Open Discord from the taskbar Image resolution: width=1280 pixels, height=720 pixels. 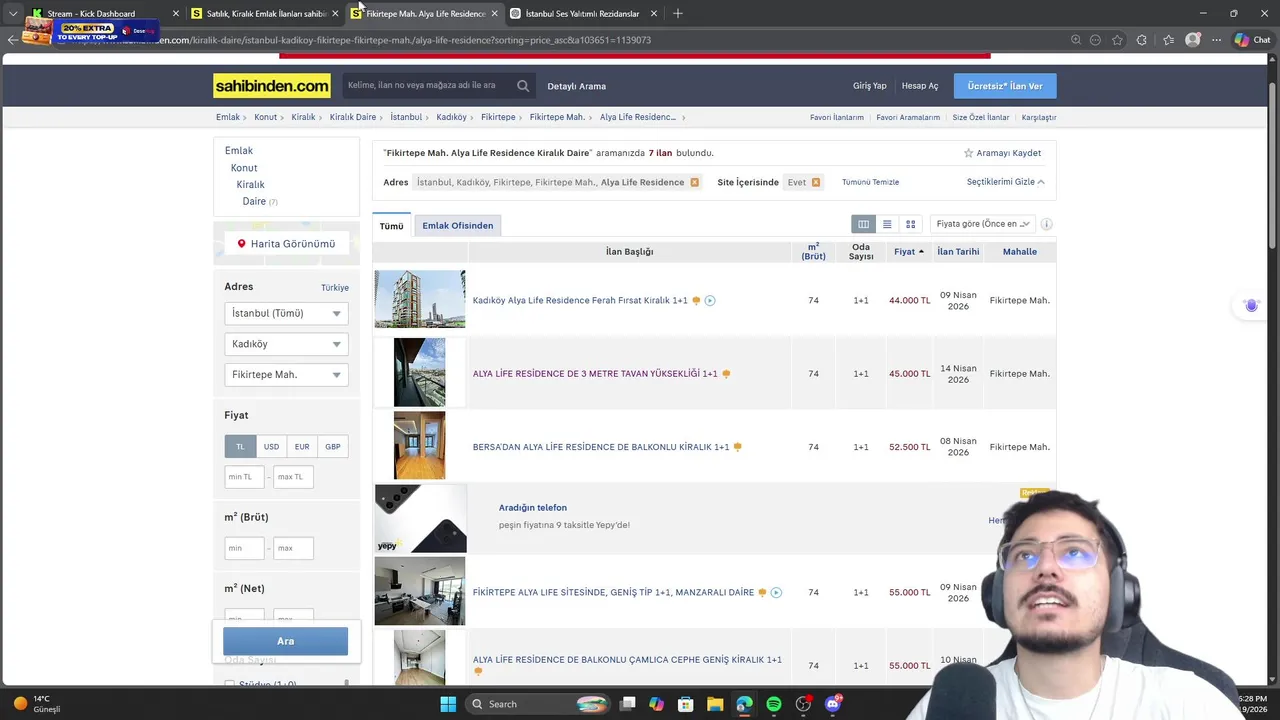[833, 704]
